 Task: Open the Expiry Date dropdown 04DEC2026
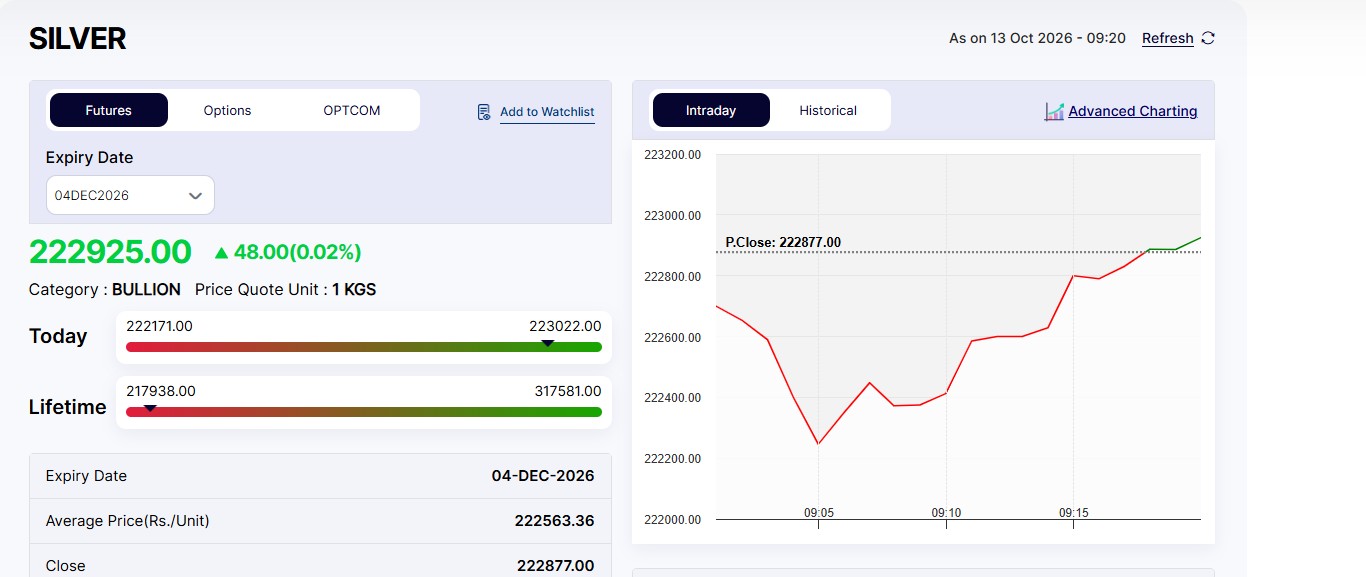point(130,195)
